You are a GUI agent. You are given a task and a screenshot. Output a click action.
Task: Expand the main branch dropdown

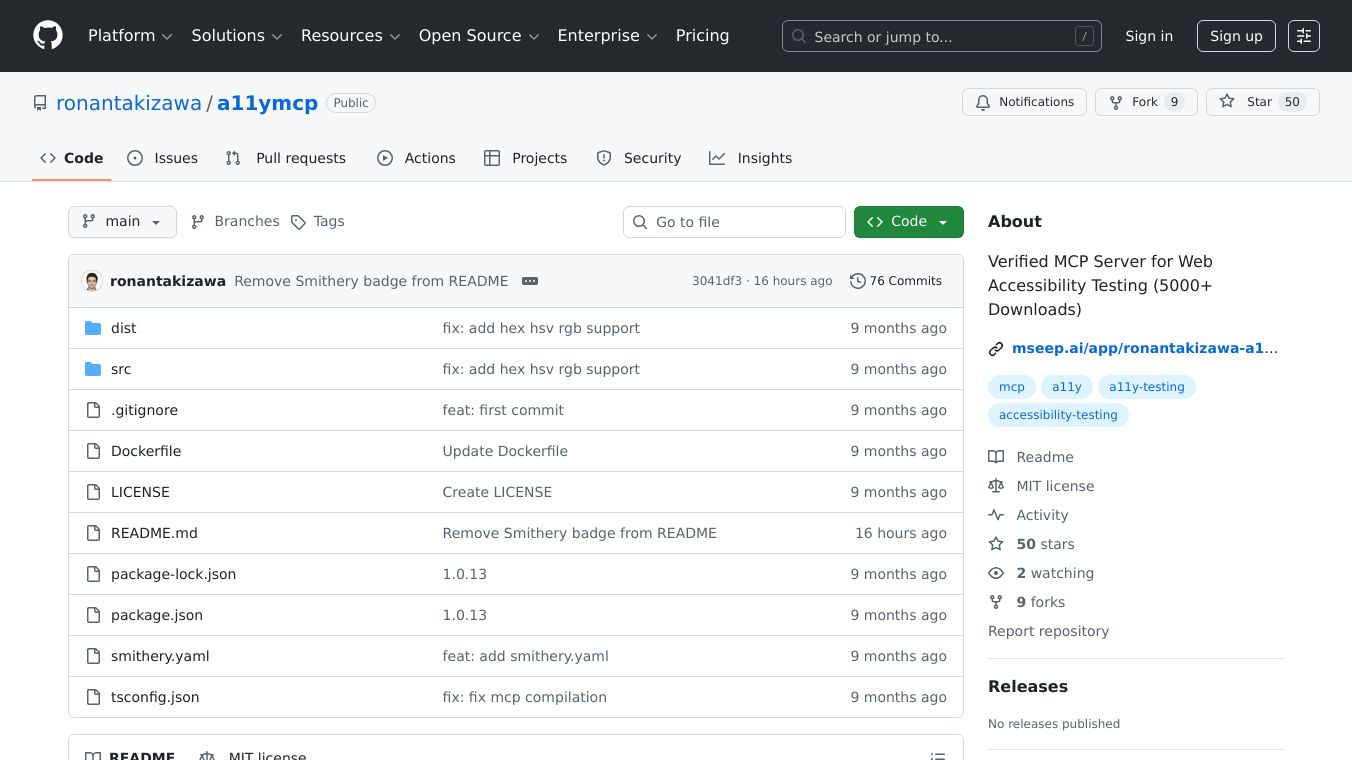click(x=122, y=221)
